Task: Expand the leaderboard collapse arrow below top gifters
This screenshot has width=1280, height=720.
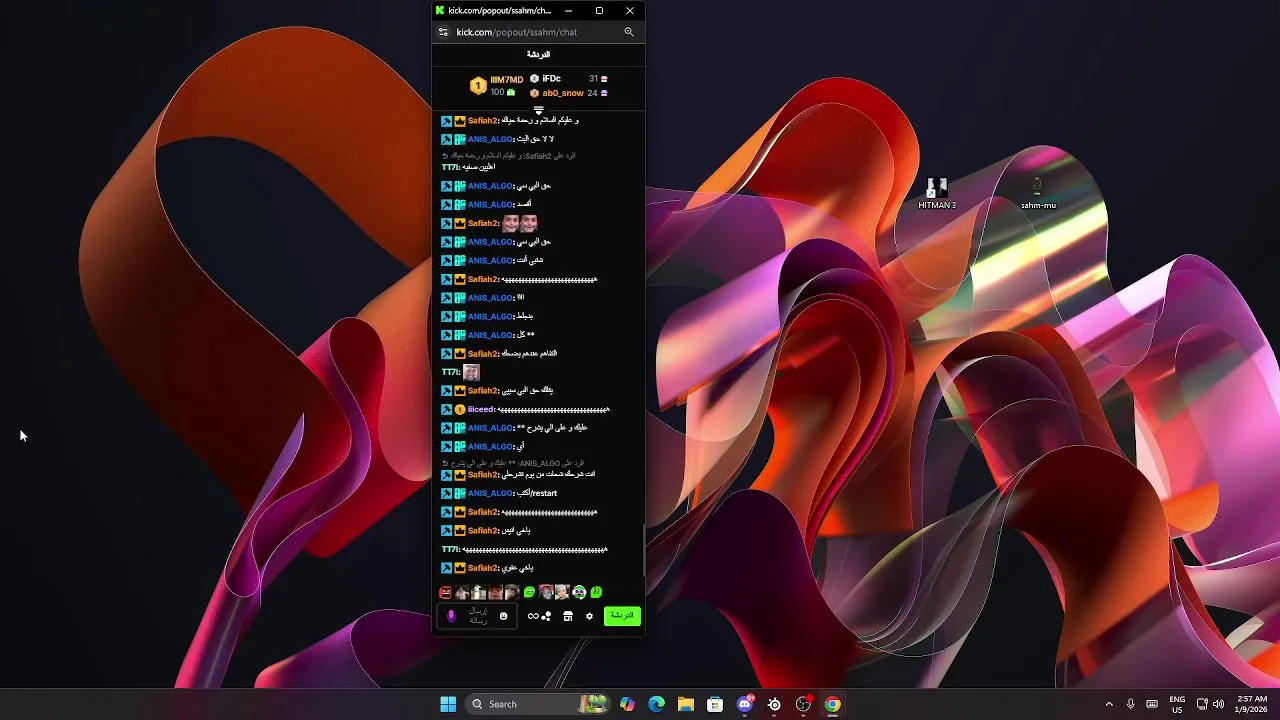Action: click(539, 111)
